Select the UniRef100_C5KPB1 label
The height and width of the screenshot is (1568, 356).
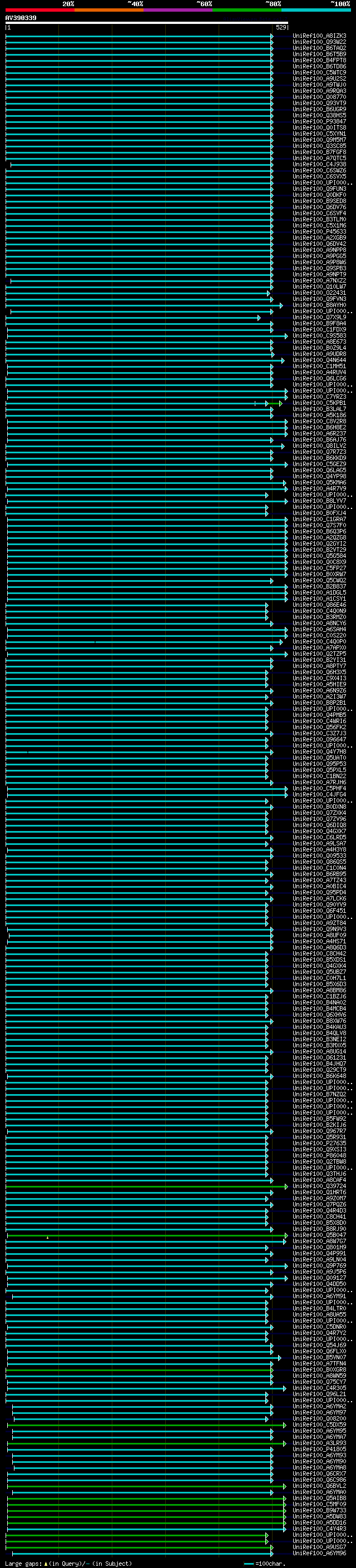319,403
